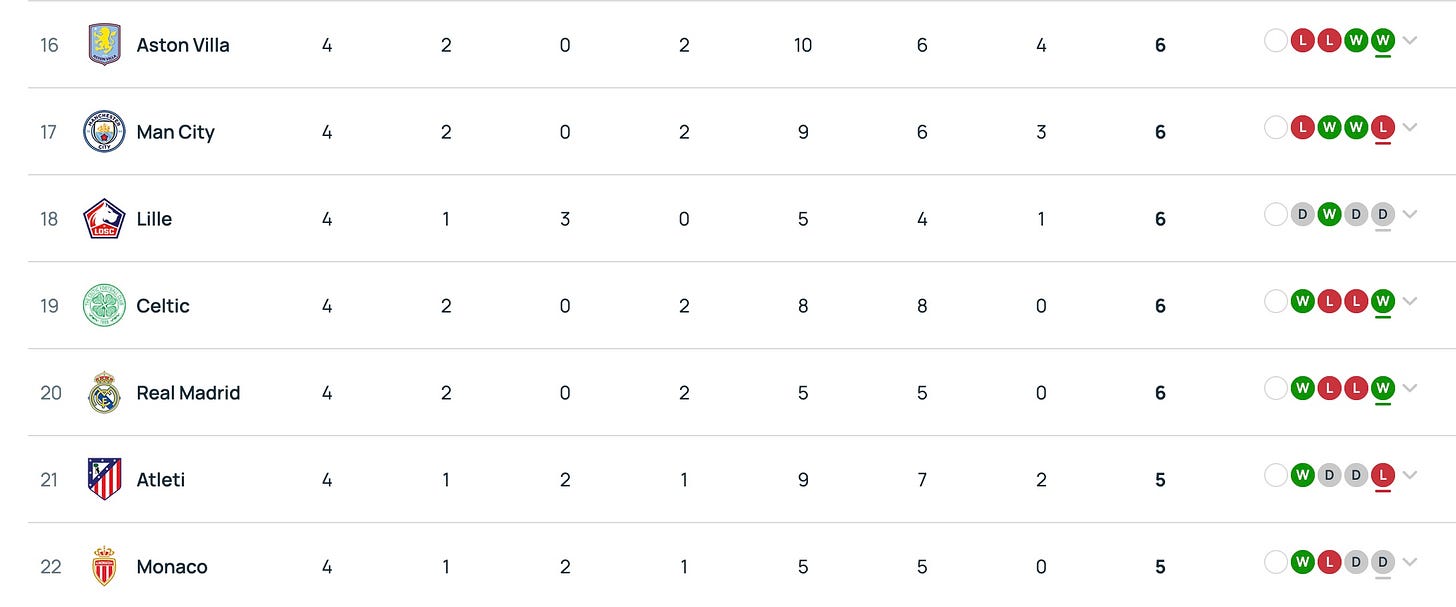Click the Celtic clover badge
This screenshot has height=607, width=1456.
(x=104, y=306)
